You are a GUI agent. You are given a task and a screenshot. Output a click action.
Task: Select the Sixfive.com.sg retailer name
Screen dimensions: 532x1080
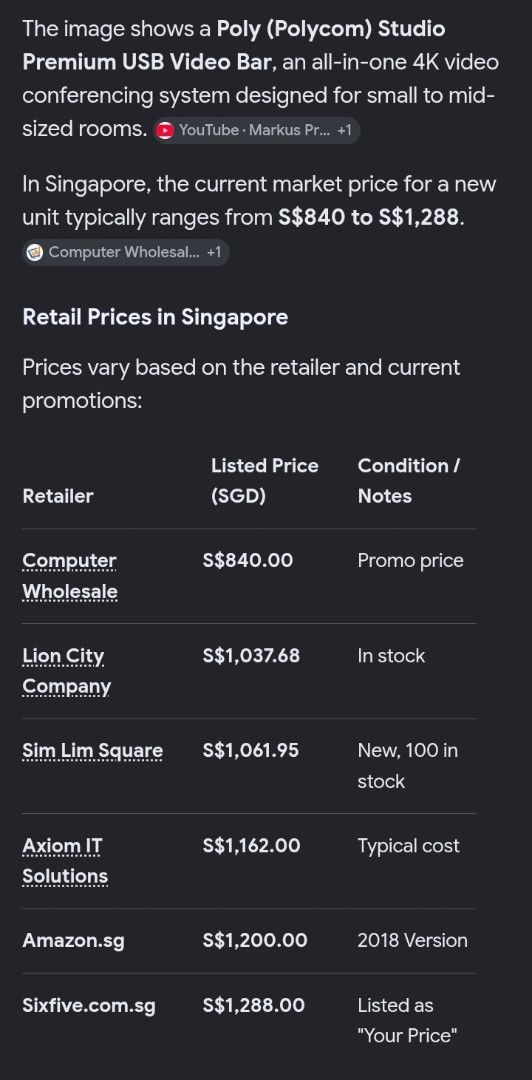pos(89,1006)
